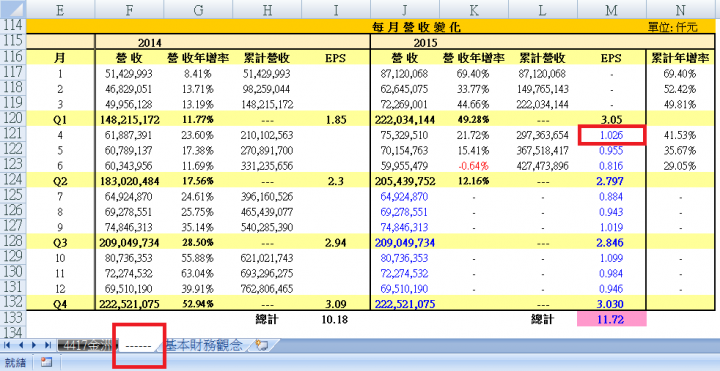Click cell 762,806,465 in 累計營收
Viewport: 720px width, 371px height.
tap(267, 289)
